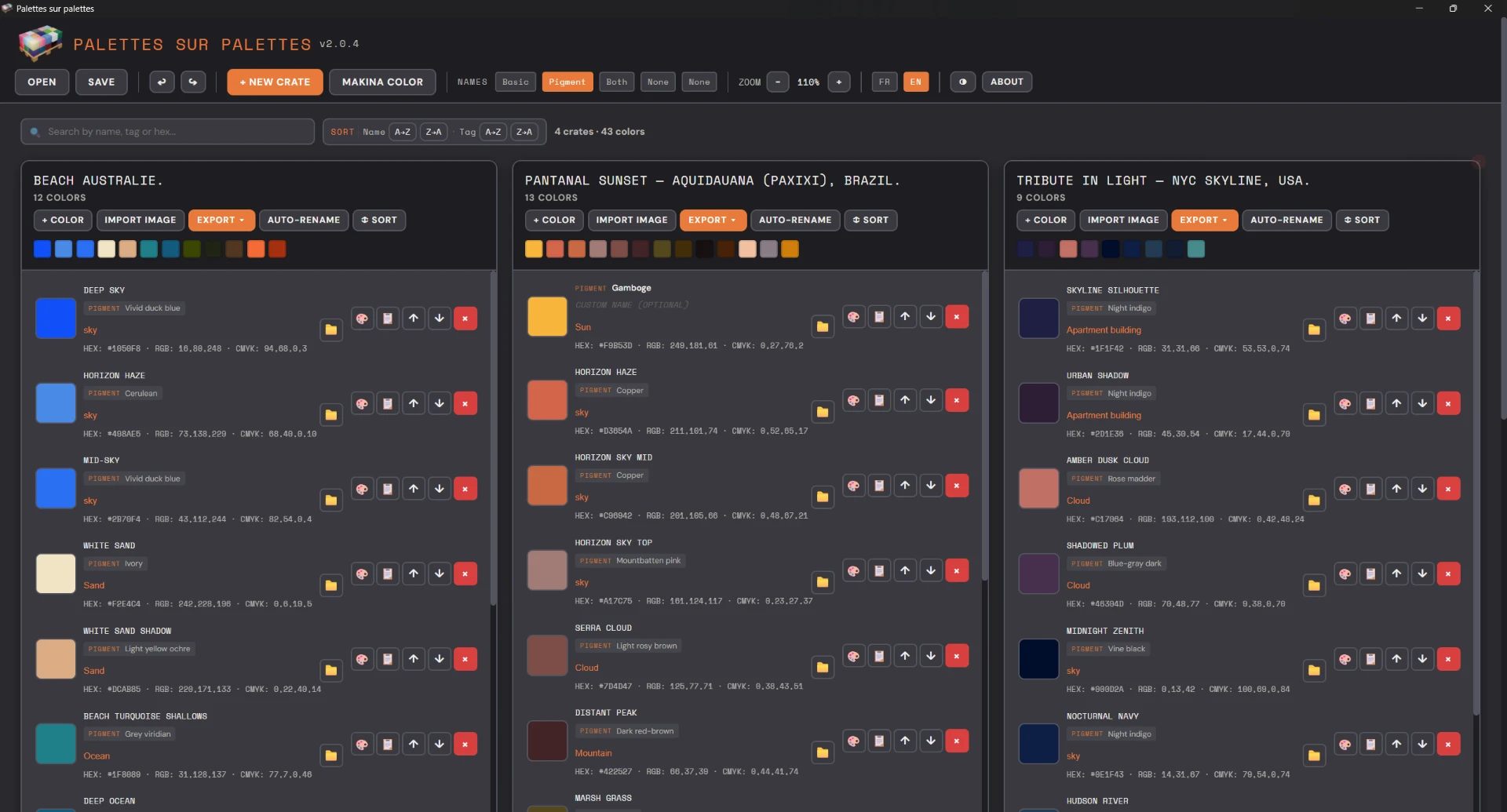Viewport: 1507px width, 812px height.
Task: Add a color to Beach Australie crate
Action: coord(63,220)
